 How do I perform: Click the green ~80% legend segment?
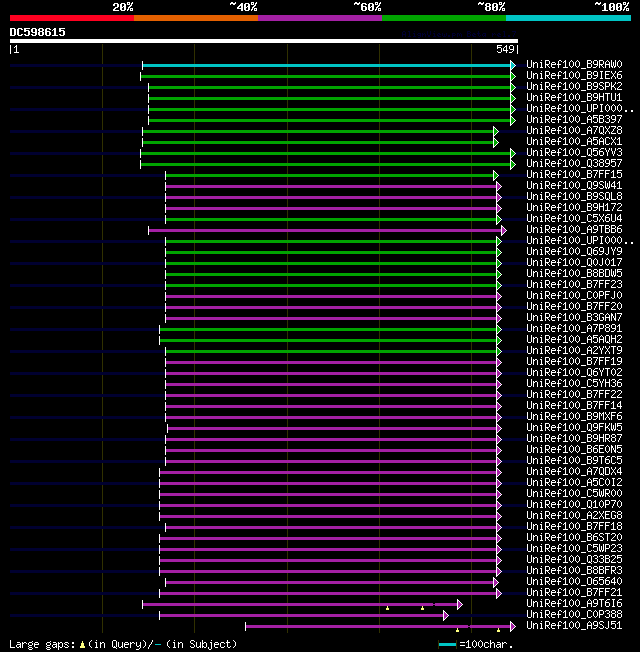tap(444, 18)
